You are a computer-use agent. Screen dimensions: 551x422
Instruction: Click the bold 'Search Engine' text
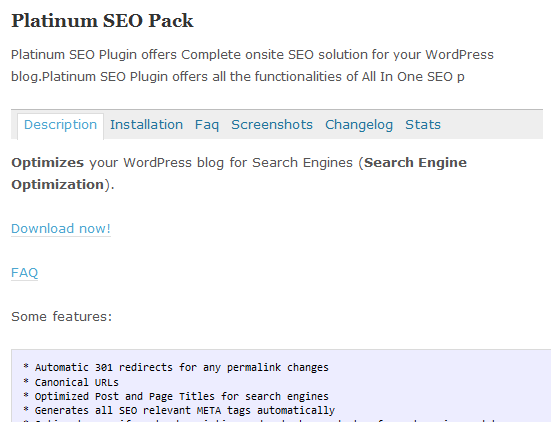click(x=415, y=163)
